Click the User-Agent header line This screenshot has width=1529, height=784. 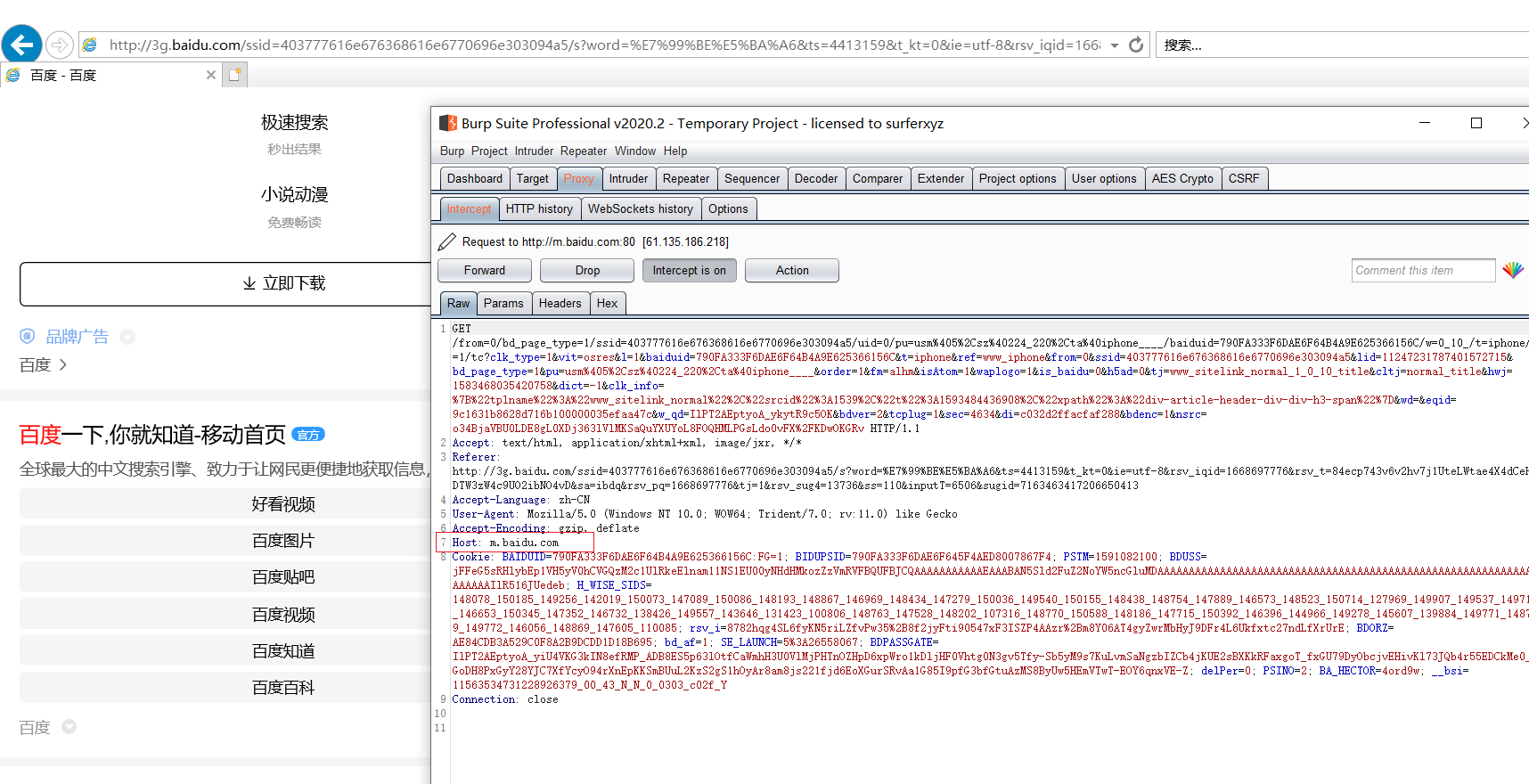[x=705, y=514]
